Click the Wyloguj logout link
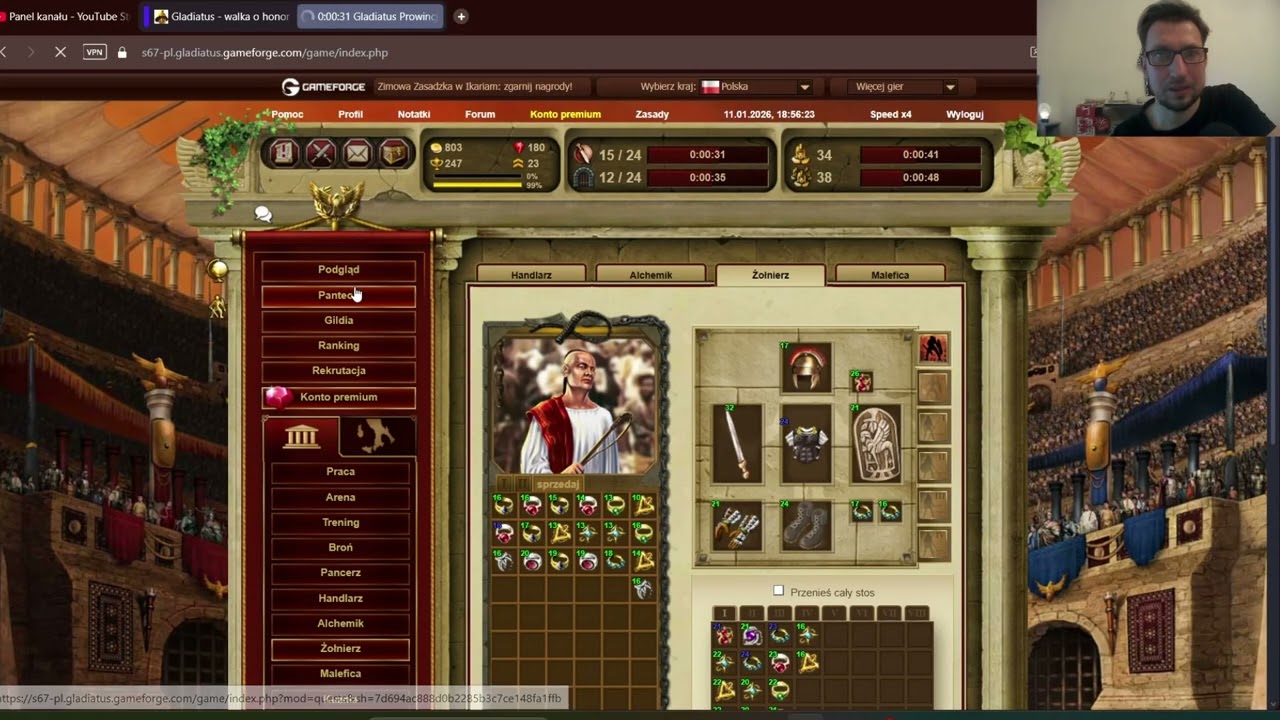Viewport: 1280px width, 720px height. pyautogui.click(x=965, y=114)
